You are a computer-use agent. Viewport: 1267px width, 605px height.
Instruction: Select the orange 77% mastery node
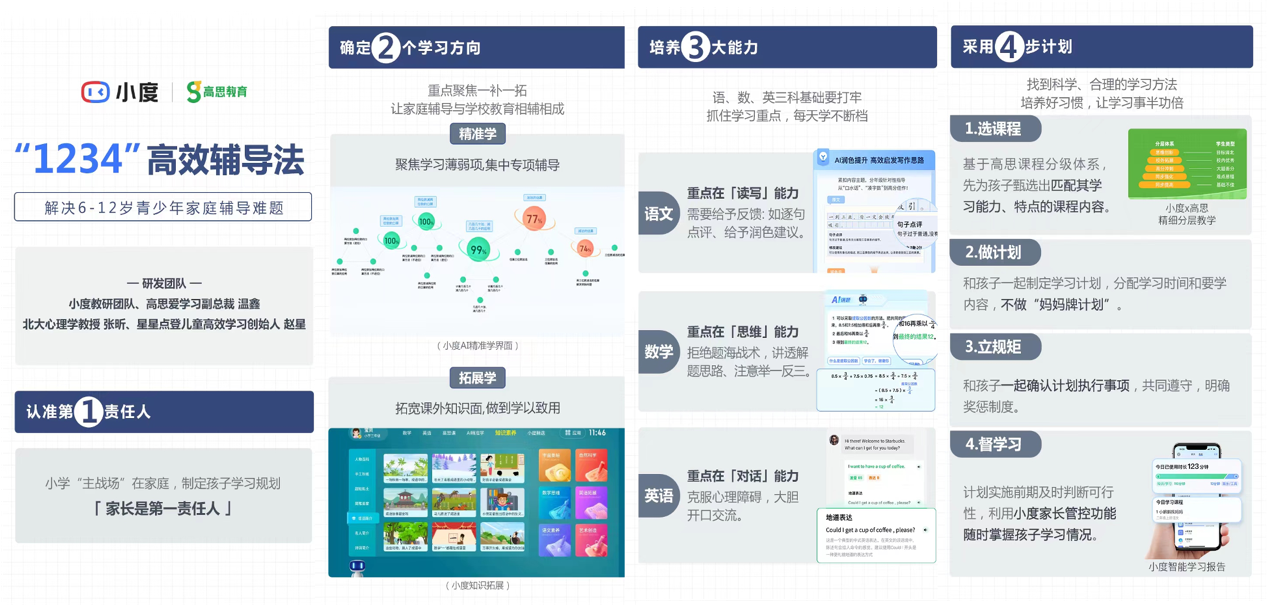(x=532, y=219)
